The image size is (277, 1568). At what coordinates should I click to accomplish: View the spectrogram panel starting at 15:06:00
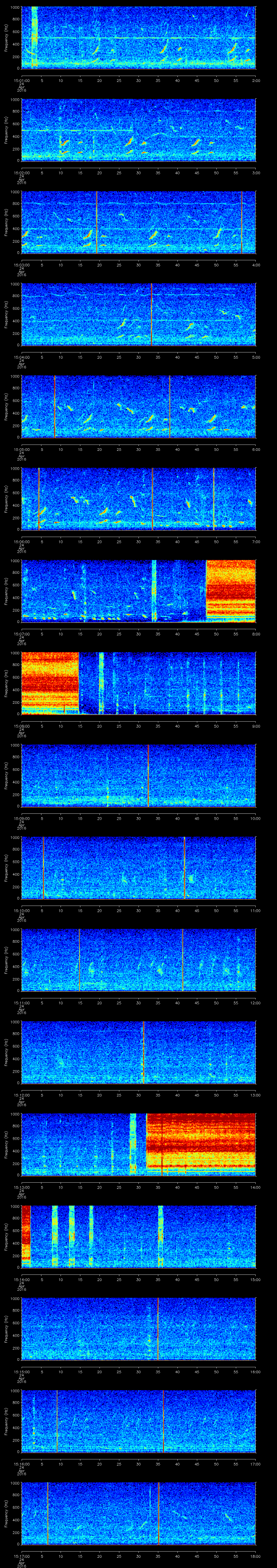(139, 499)
